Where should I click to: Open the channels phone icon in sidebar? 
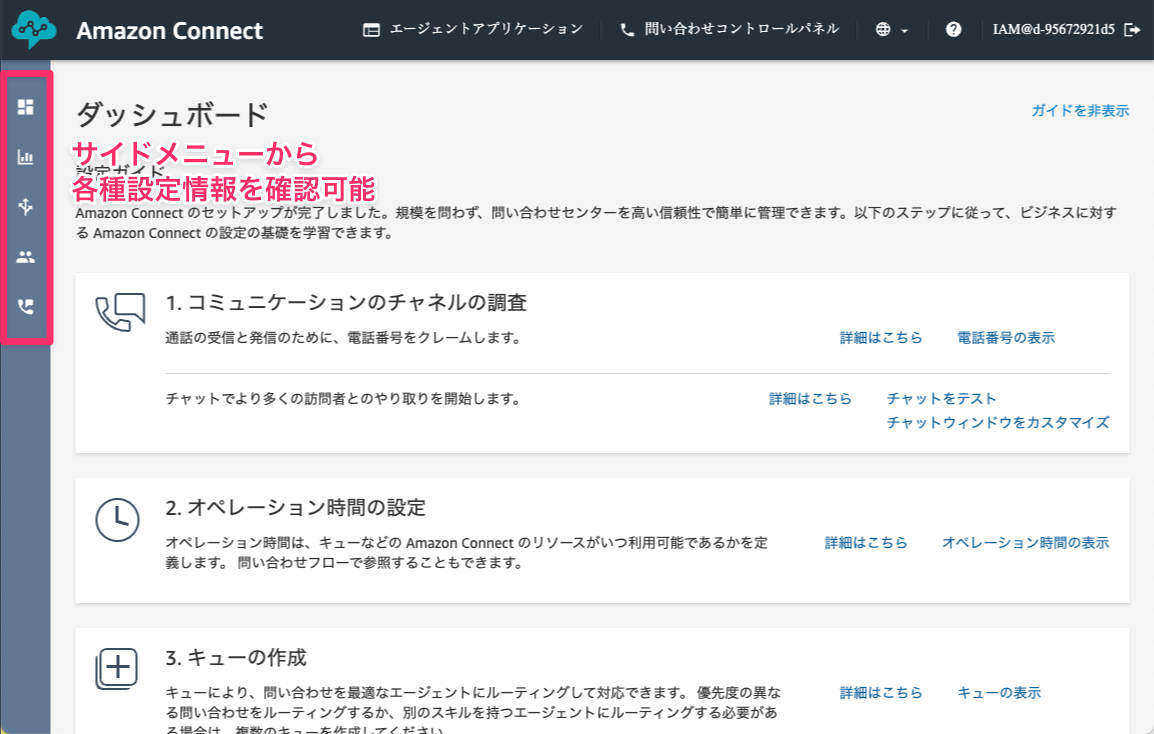25,307
